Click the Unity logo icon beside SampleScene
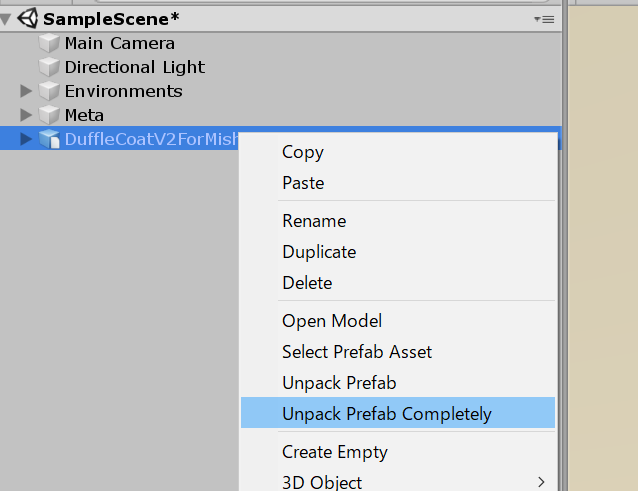 point(28,19)
